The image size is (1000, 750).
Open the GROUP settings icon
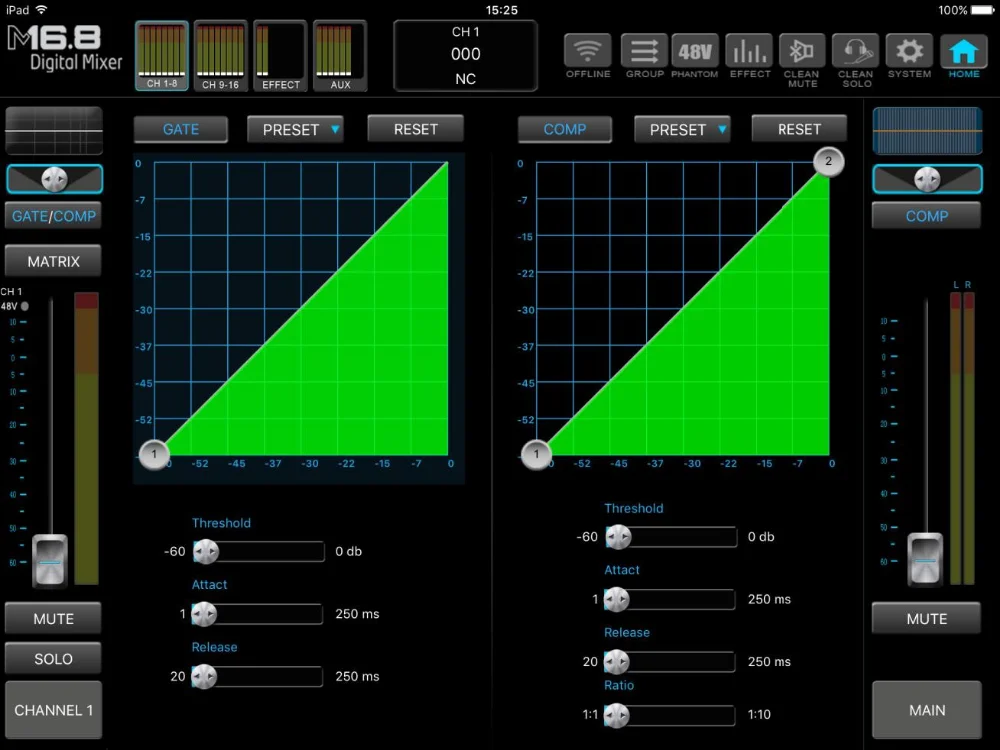click(x=644, y=51)
